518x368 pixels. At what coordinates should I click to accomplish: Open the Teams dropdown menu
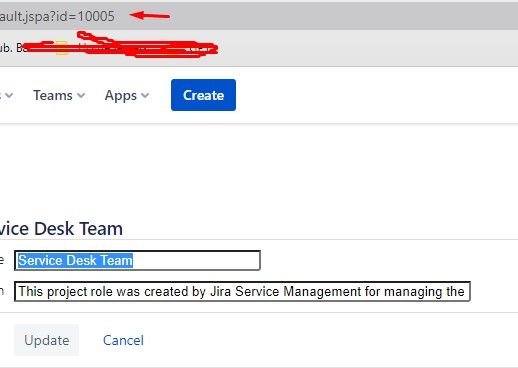point(59,96)
